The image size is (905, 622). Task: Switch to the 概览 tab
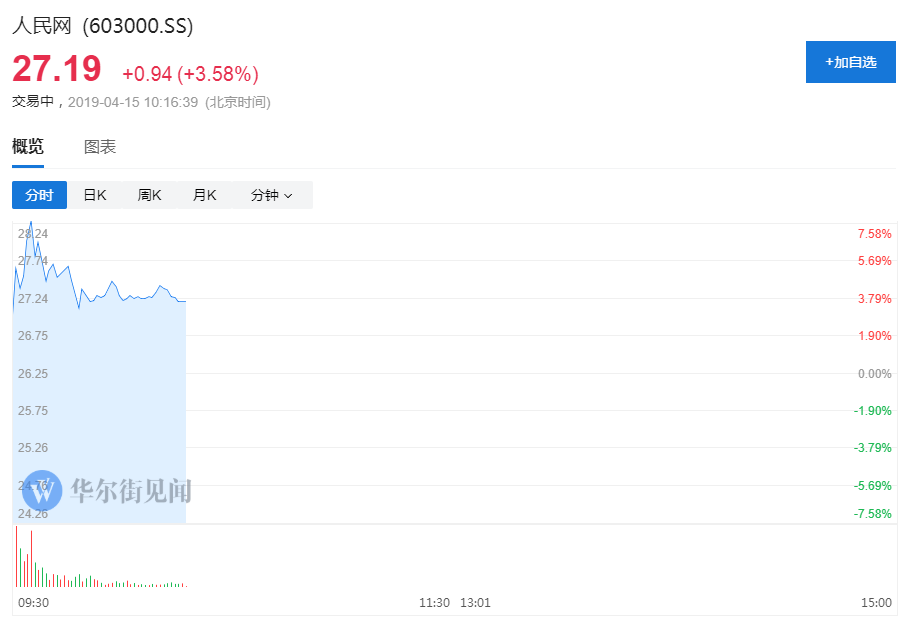click(28, 147)
